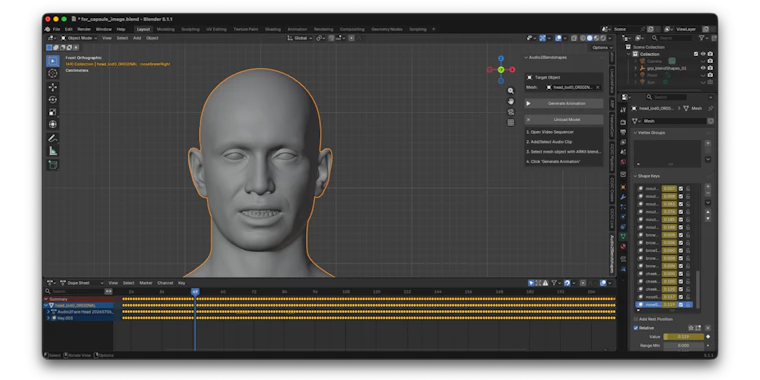Toggle lock icon on selected noseS shape key
This screenshot has width=760, height=380.
[x=687, y=304]
